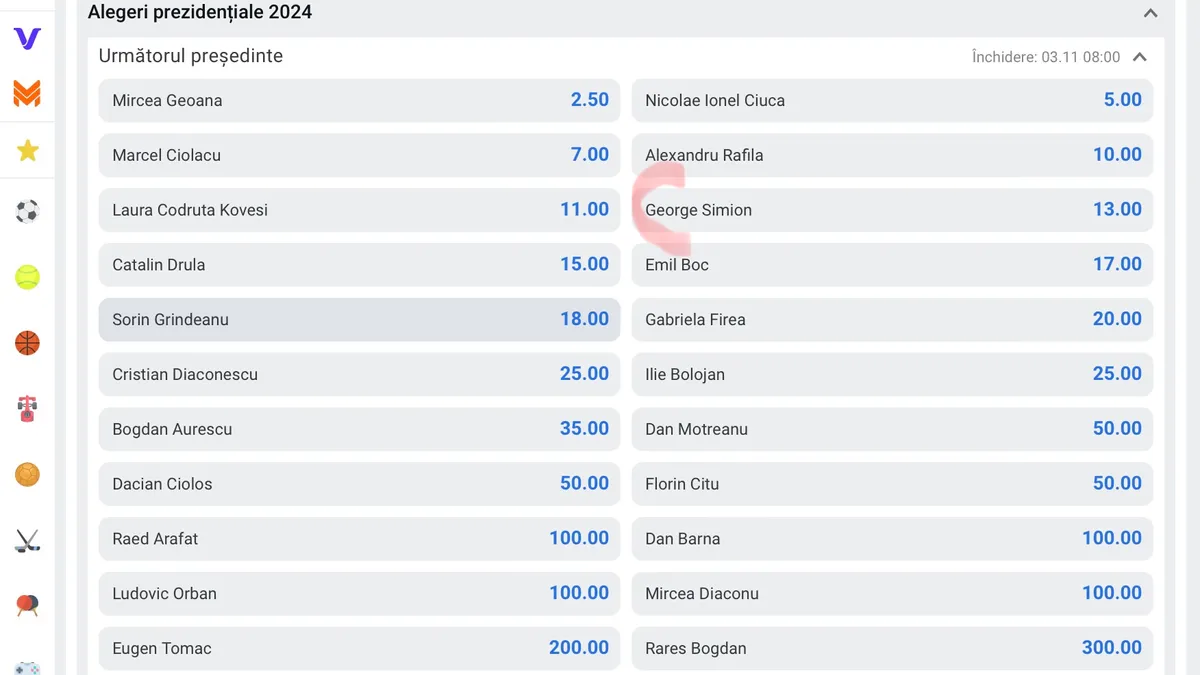Select the red motorsport icon in sidebar

coord(27,409)
